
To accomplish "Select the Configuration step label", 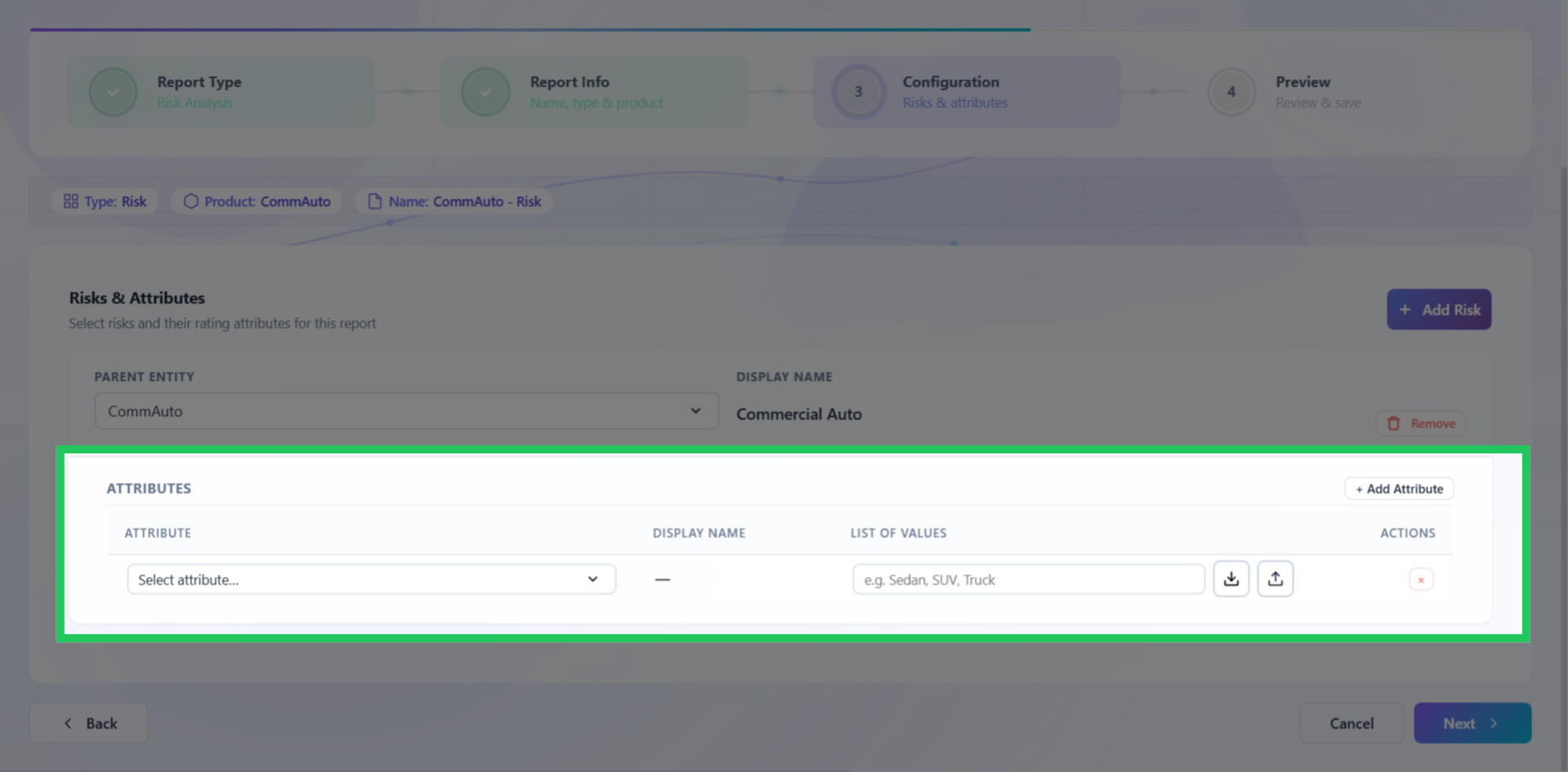I will tap(951, 82).
